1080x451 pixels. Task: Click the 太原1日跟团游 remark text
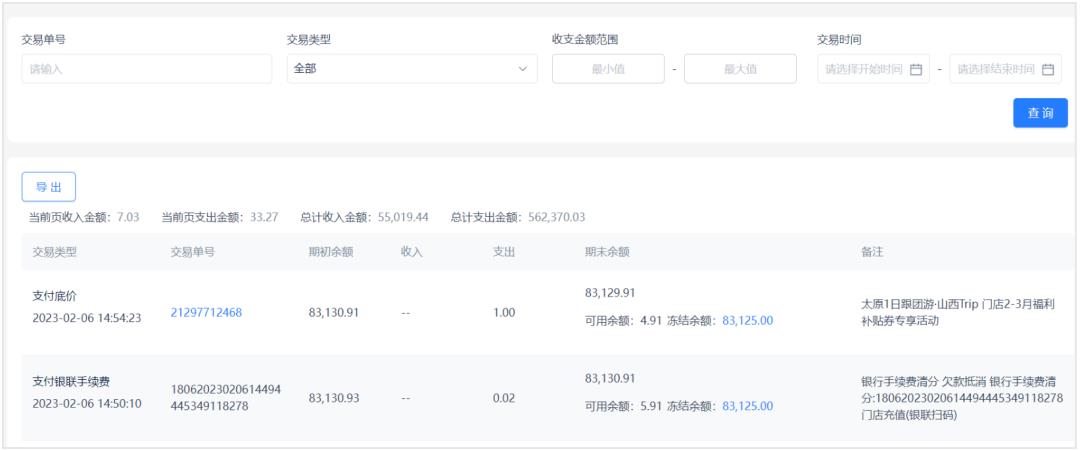pyautogui.click(x=958, y=313)
